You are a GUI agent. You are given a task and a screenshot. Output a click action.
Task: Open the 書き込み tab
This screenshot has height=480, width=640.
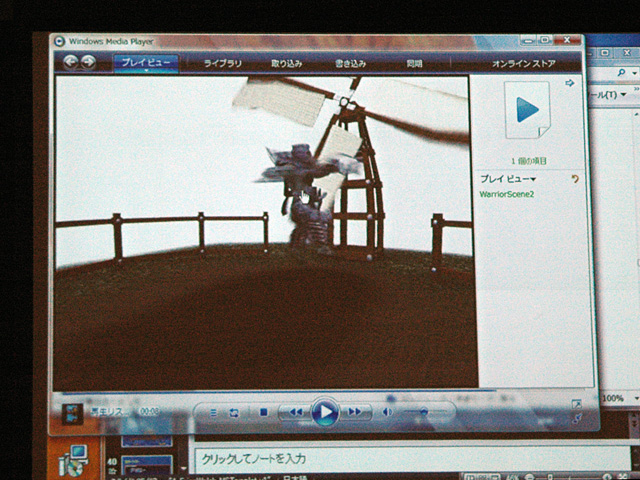coord(351,63)
